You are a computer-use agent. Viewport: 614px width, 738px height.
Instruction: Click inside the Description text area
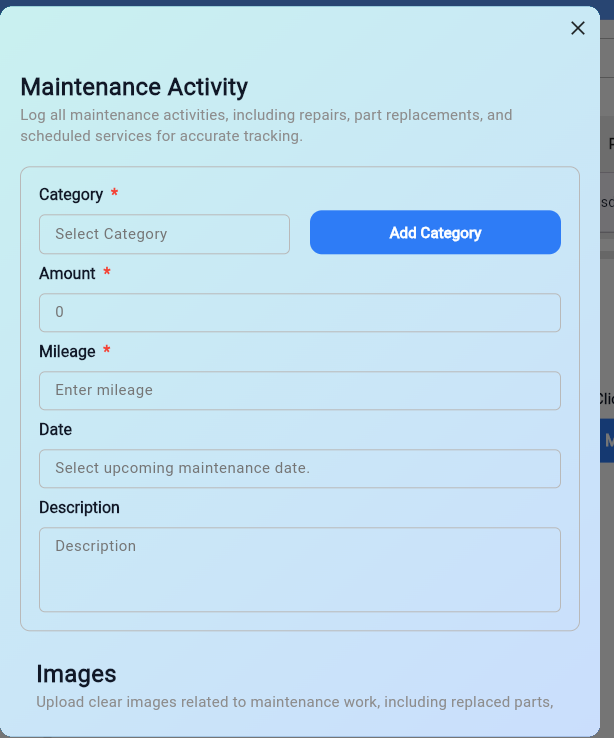pyautogui.click(x=299, y=569)
